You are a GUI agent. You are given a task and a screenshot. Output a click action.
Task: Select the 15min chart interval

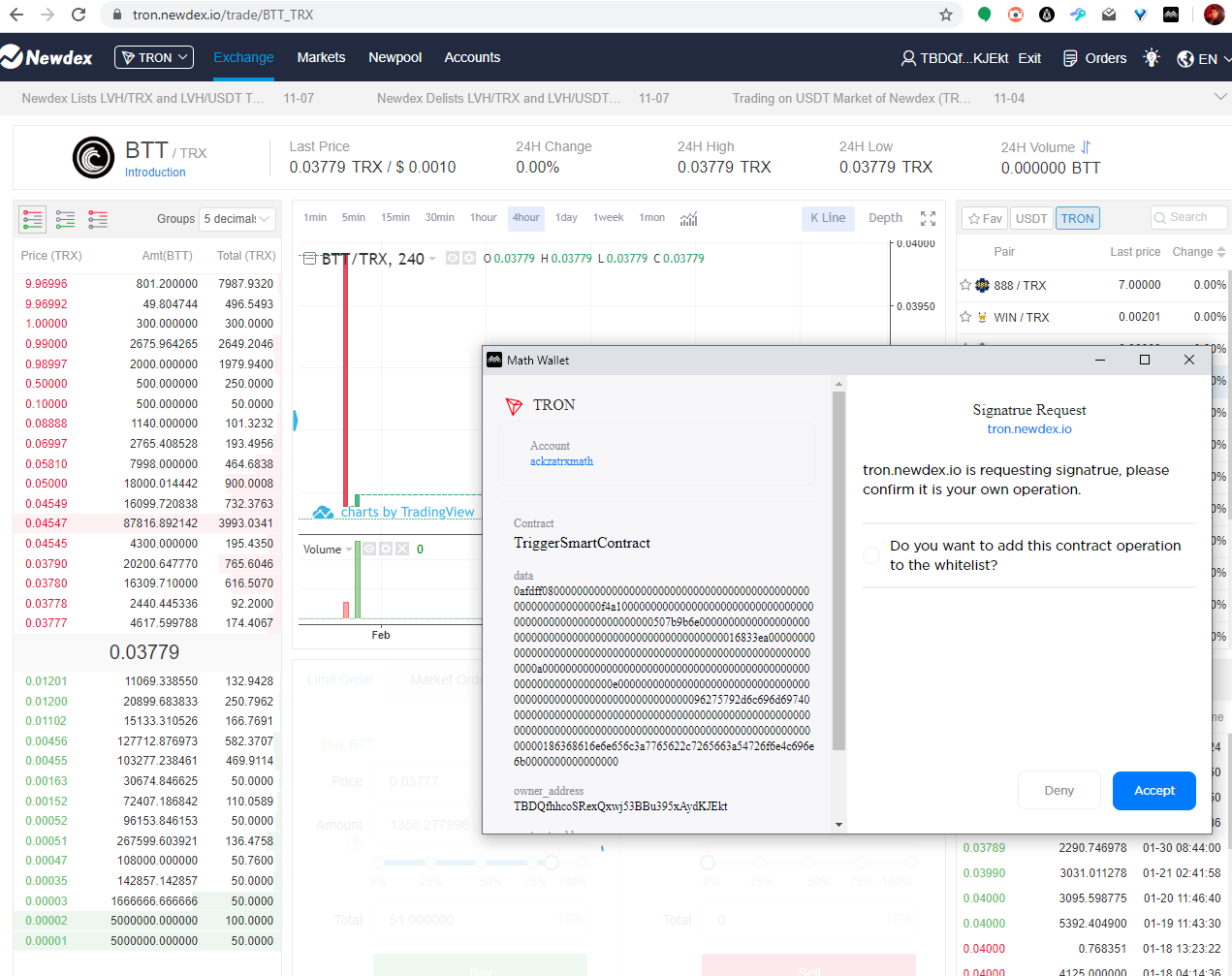pos(395,218)
